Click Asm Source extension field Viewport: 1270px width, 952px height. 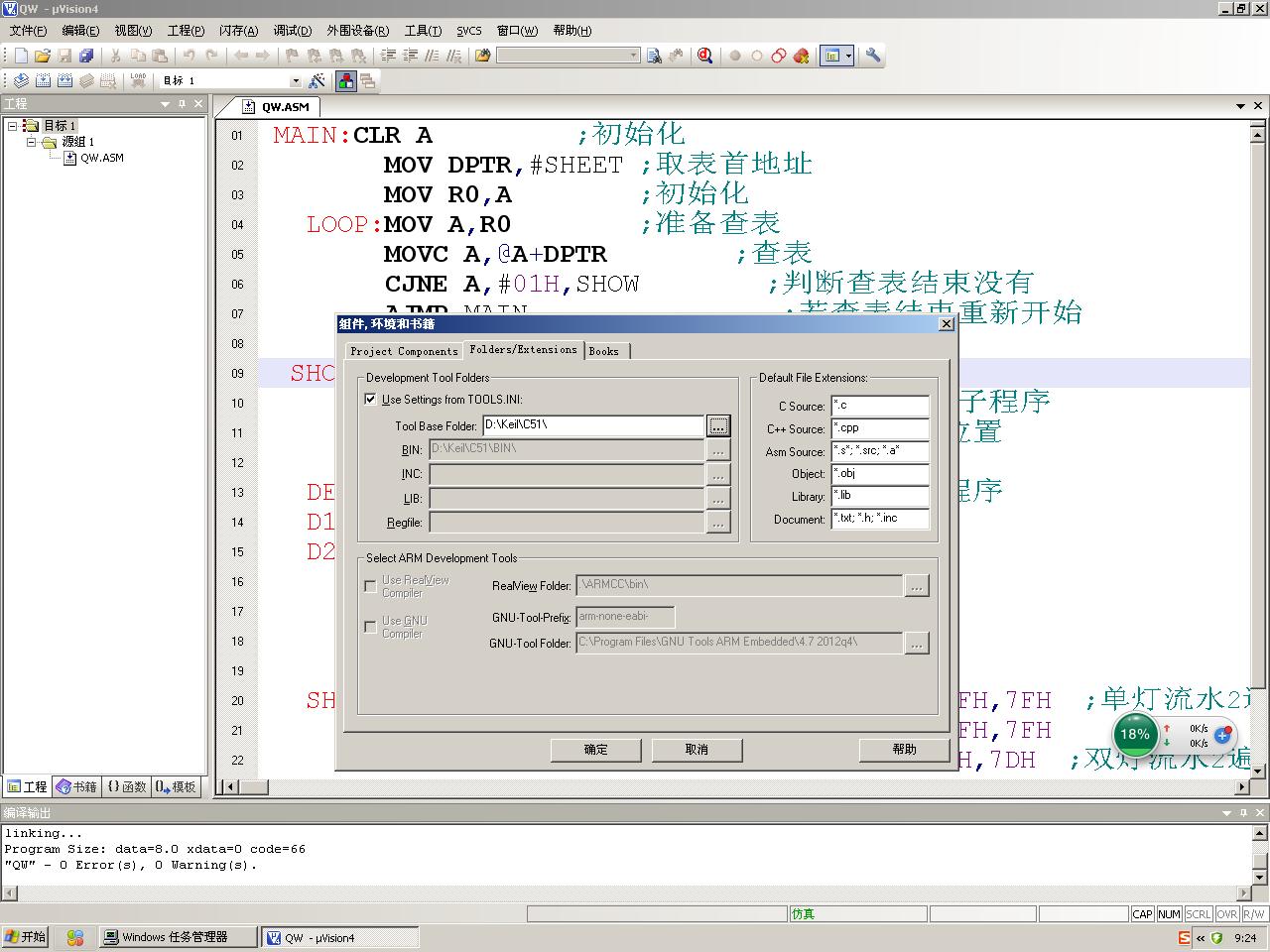(x=880, y=451)
